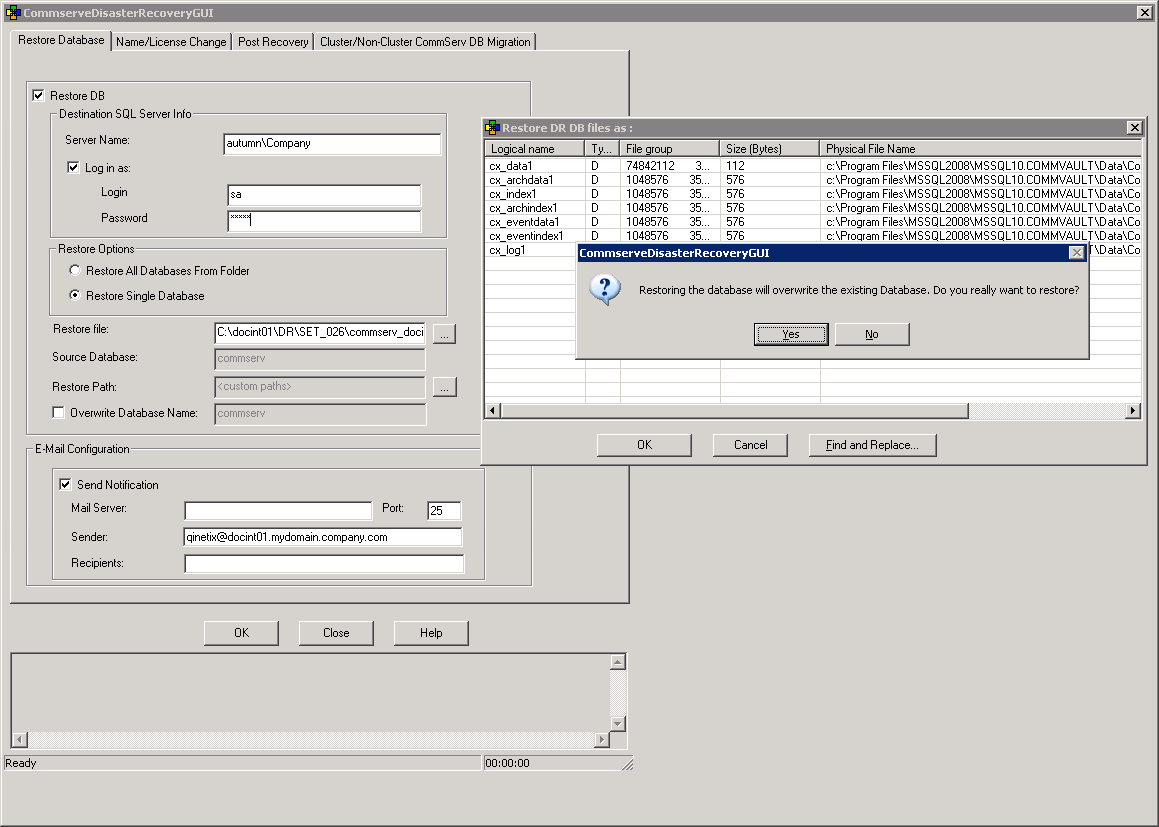Enable Overwrite Database Name checkbox
1159x827 pixels.
pyautogui.click(x=59, y=413)
